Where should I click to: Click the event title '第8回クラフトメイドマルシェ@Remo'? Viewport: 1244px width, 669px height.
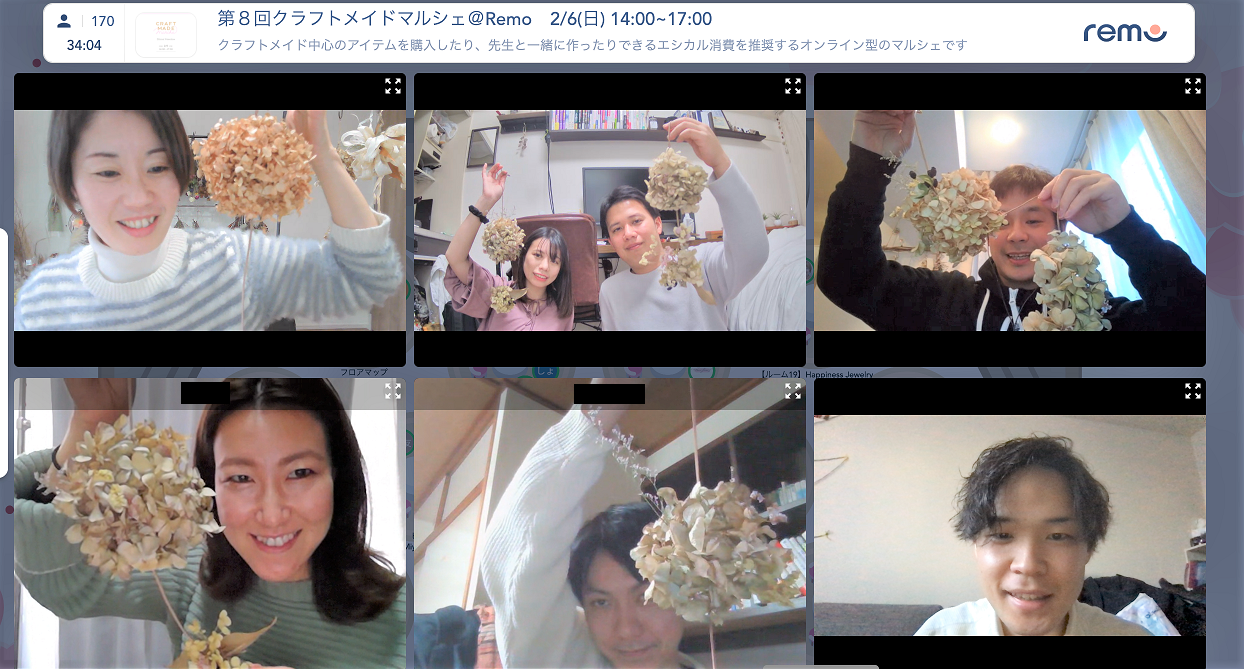coord(373,19)
